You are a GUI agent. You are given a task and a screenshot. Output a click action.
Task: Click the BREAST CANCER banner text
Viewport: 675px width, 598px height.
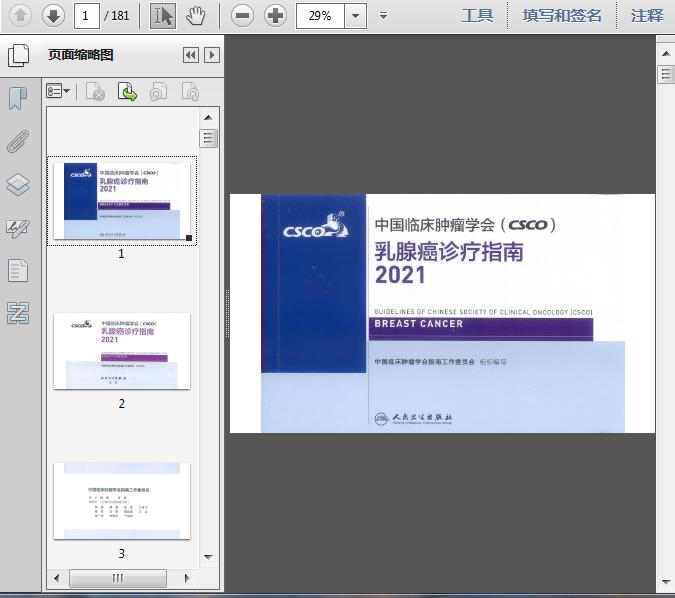pyautogui.click(x=418, y=324)
